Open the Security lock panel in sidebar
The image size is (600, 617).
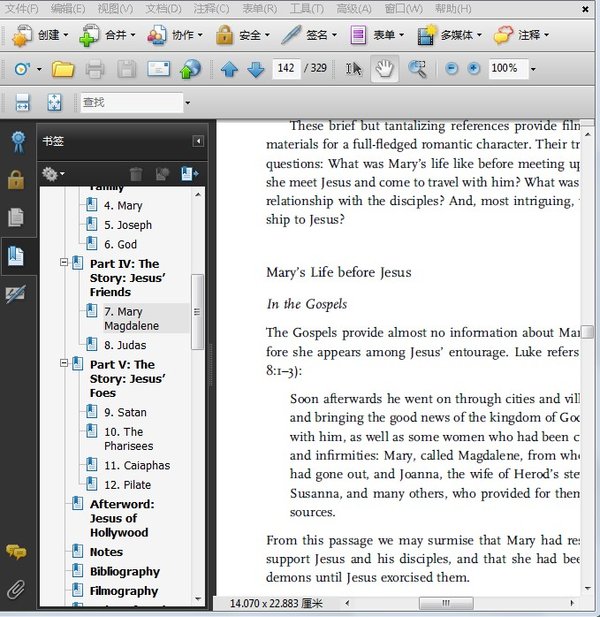point(17,180)
